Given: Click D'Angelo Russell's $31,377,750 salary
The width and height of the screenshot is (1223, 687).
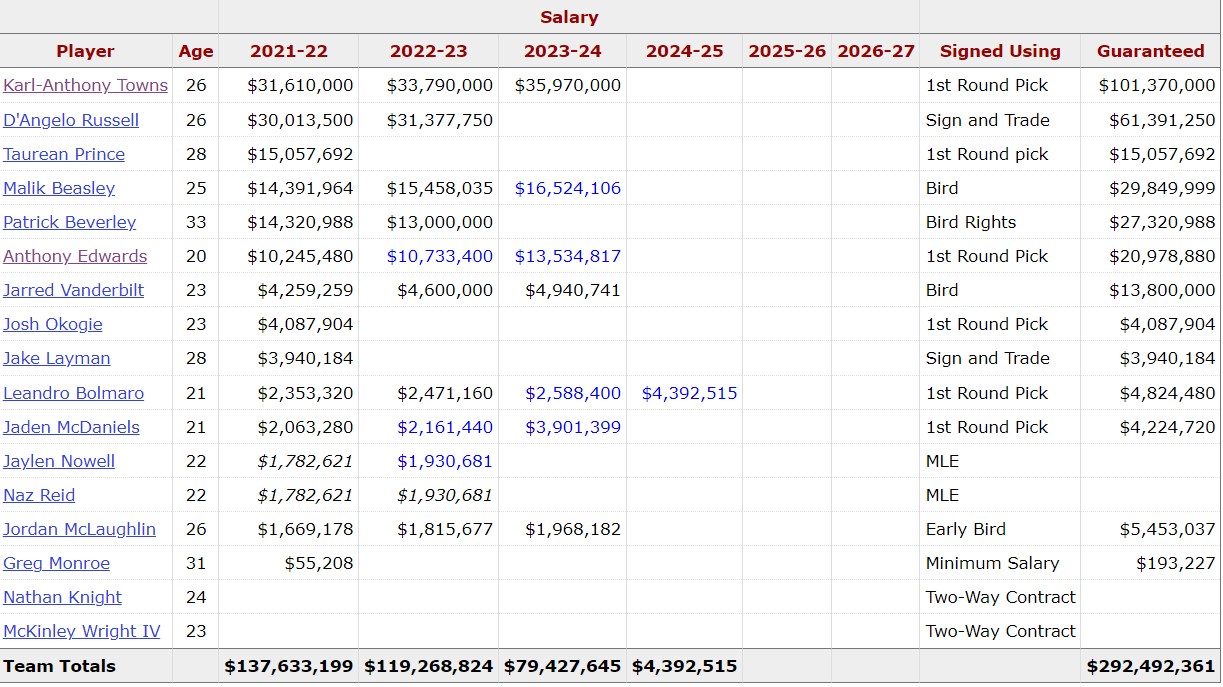Looking at the screenshot, I should point(440,120).
